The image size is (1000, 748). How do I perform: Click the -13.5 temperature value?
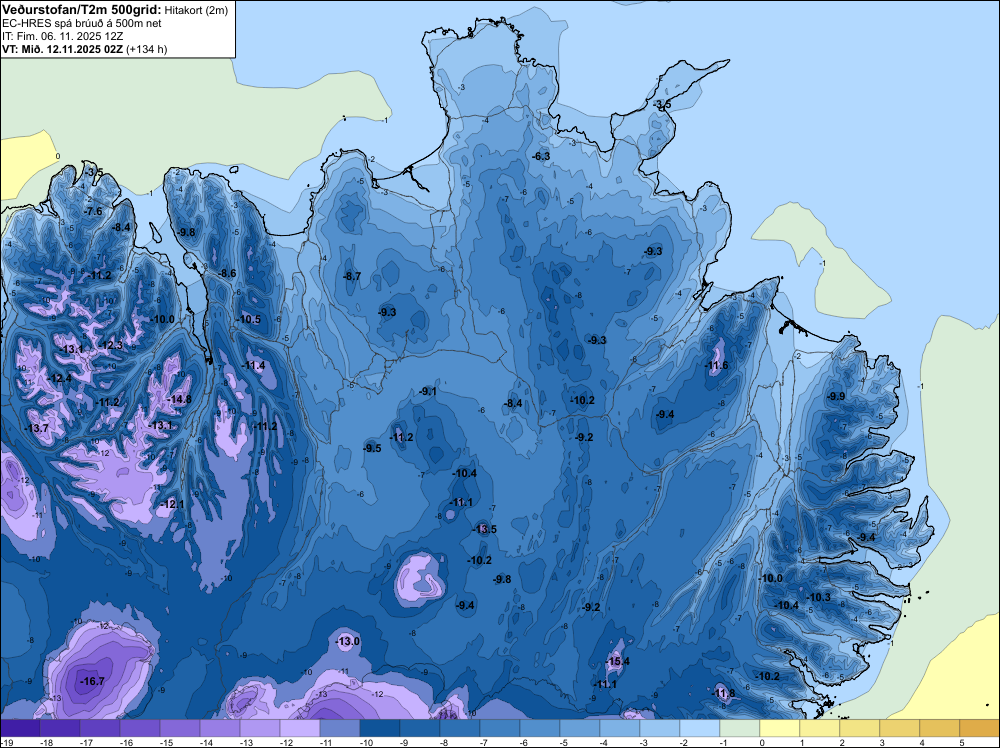point(484,529)
